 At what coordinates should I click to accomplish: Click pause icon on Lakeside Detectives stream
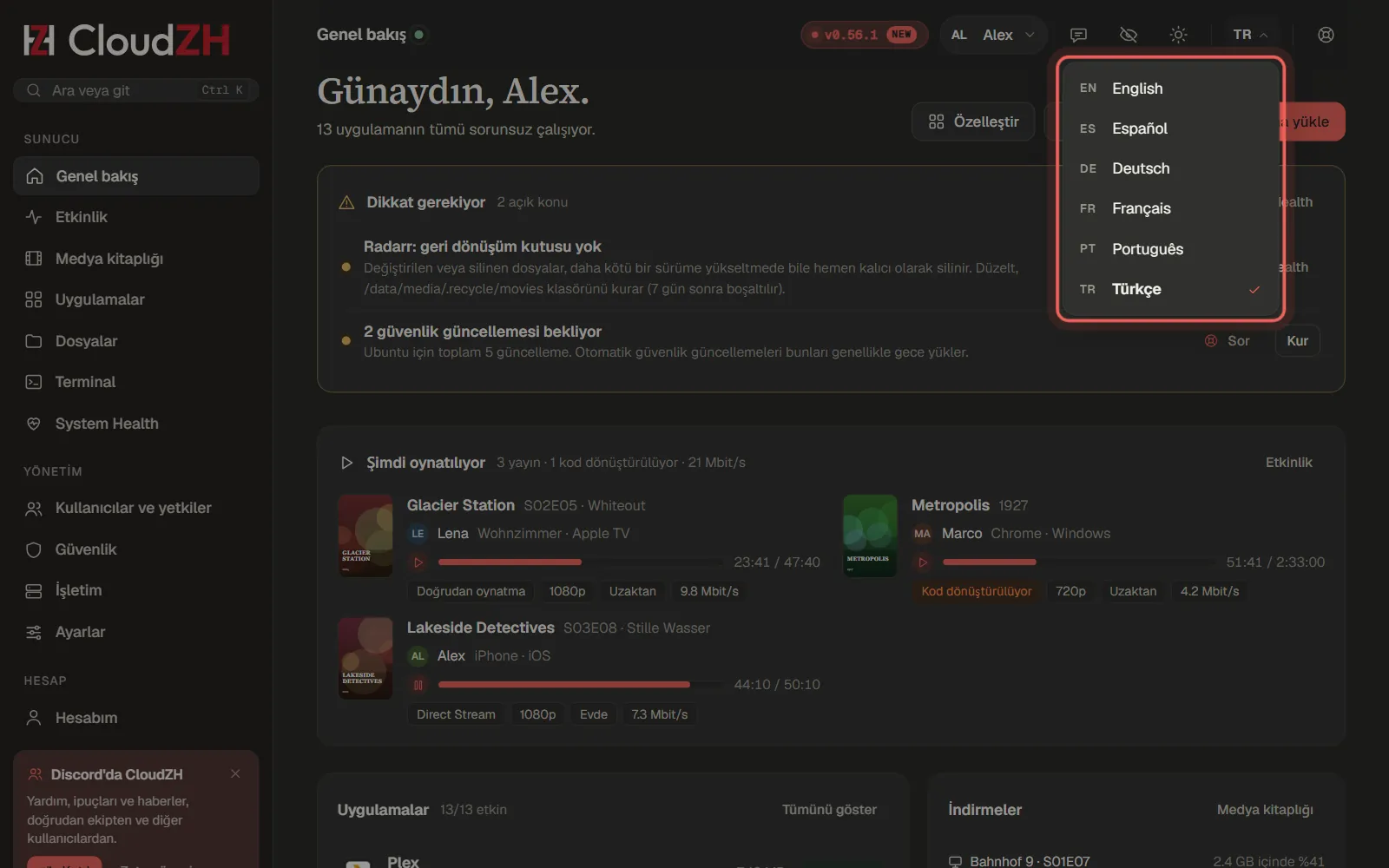coord(418,685)
